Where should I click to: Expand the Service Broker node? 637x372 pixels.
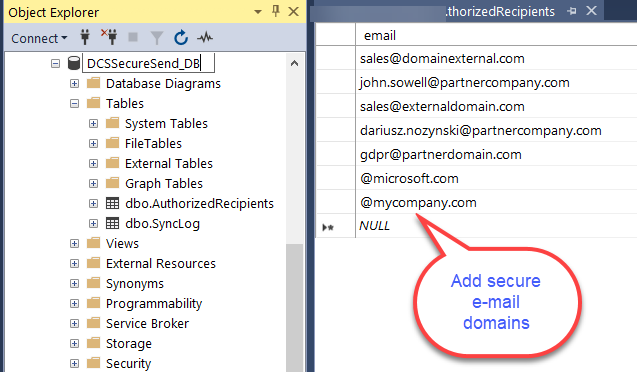[74, 324]
